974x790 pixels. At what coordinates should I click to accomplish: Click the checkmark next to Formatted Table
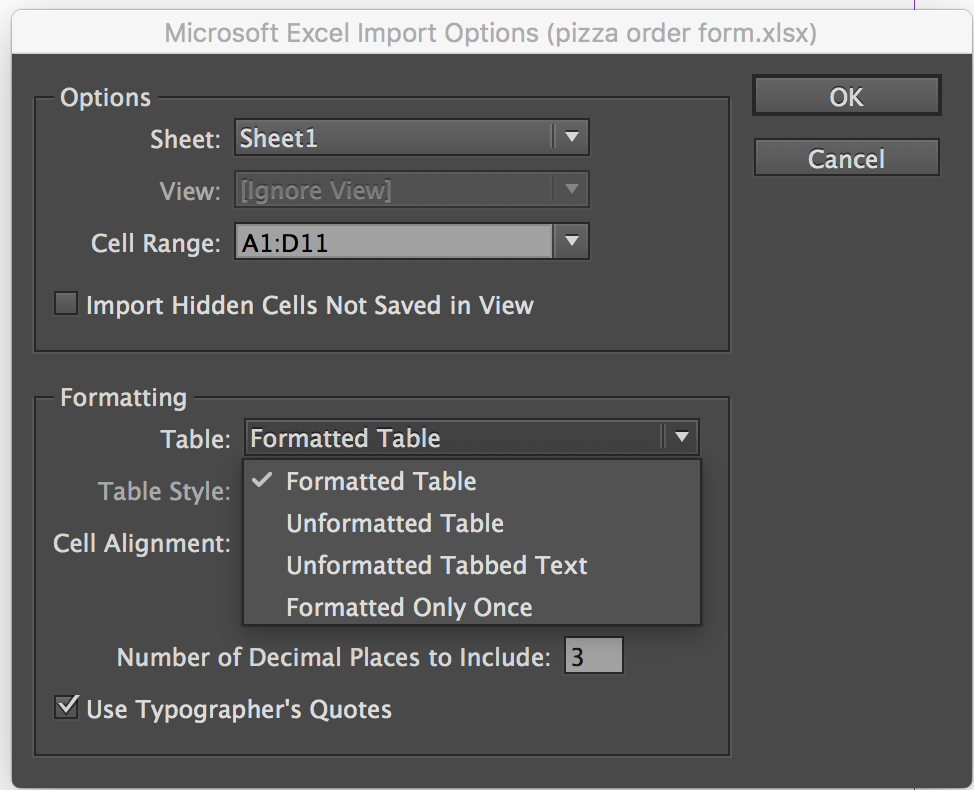point(262,481)
